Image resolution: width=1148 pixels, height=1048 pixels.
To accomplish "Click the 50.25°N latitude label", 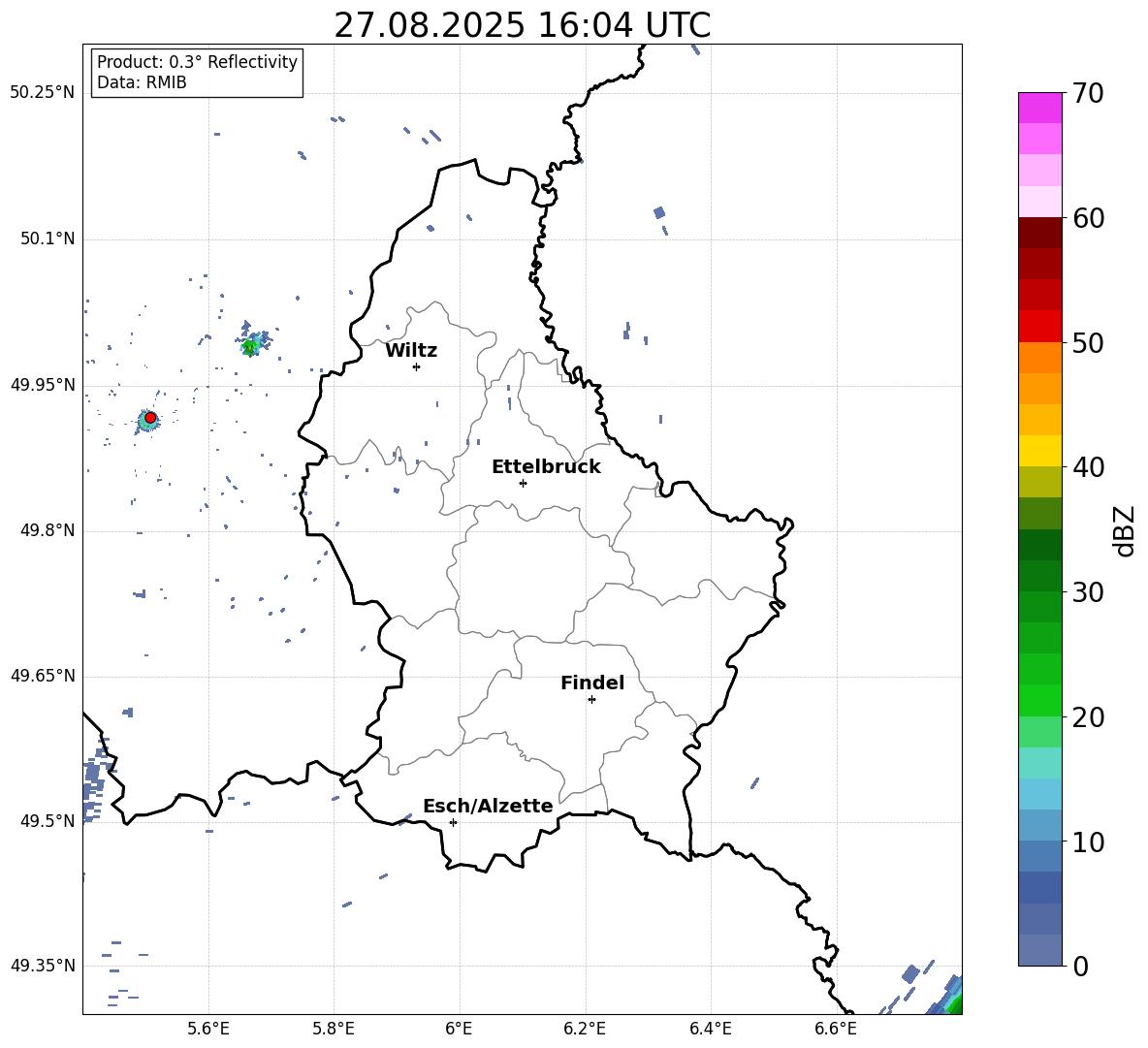I will click(x=43, y=93).
